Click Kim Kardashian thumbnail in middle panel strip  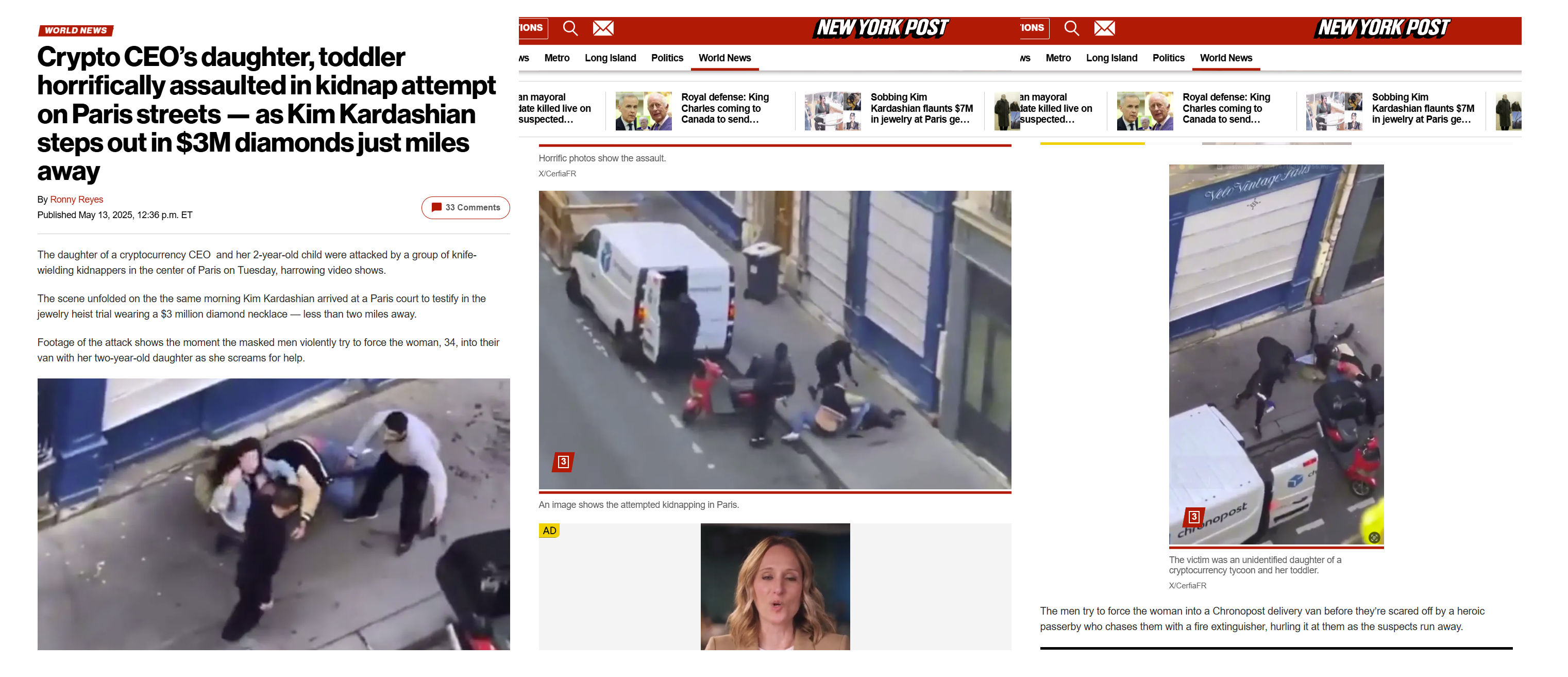tap(833, 111)
